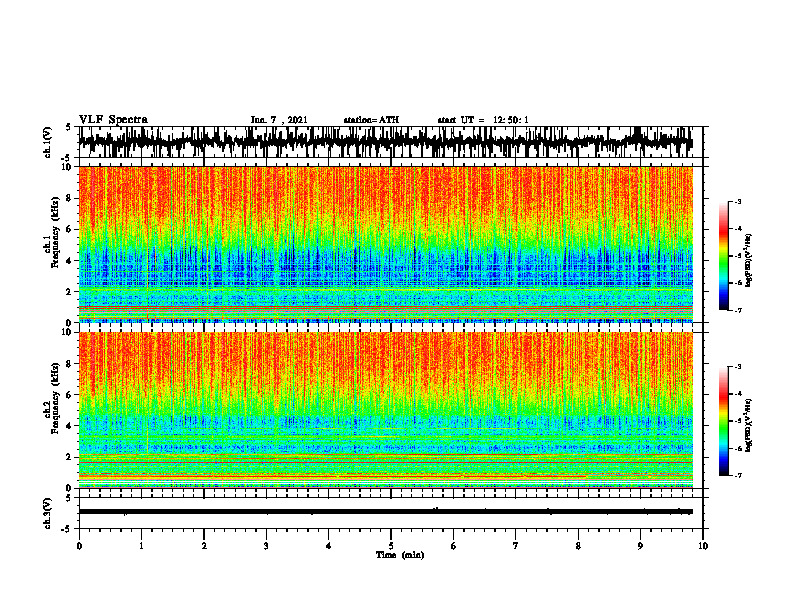Click the time axis tick label '2'
Image resolution: width=792 pixels, height=612 pixels.
tap(204, 546)
